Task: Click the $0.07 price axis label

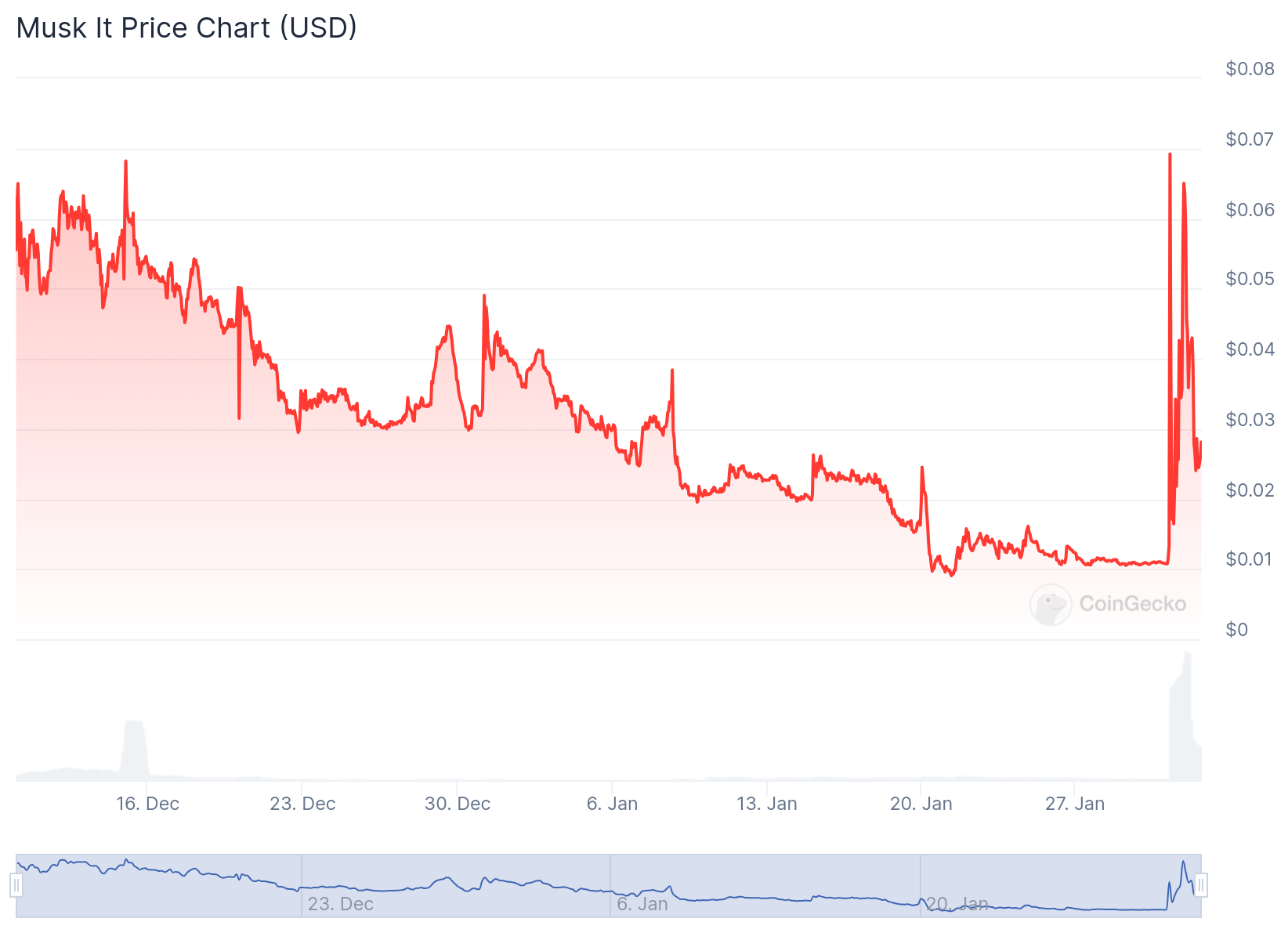Action: pyautogui.click(x=1250, y=139)
